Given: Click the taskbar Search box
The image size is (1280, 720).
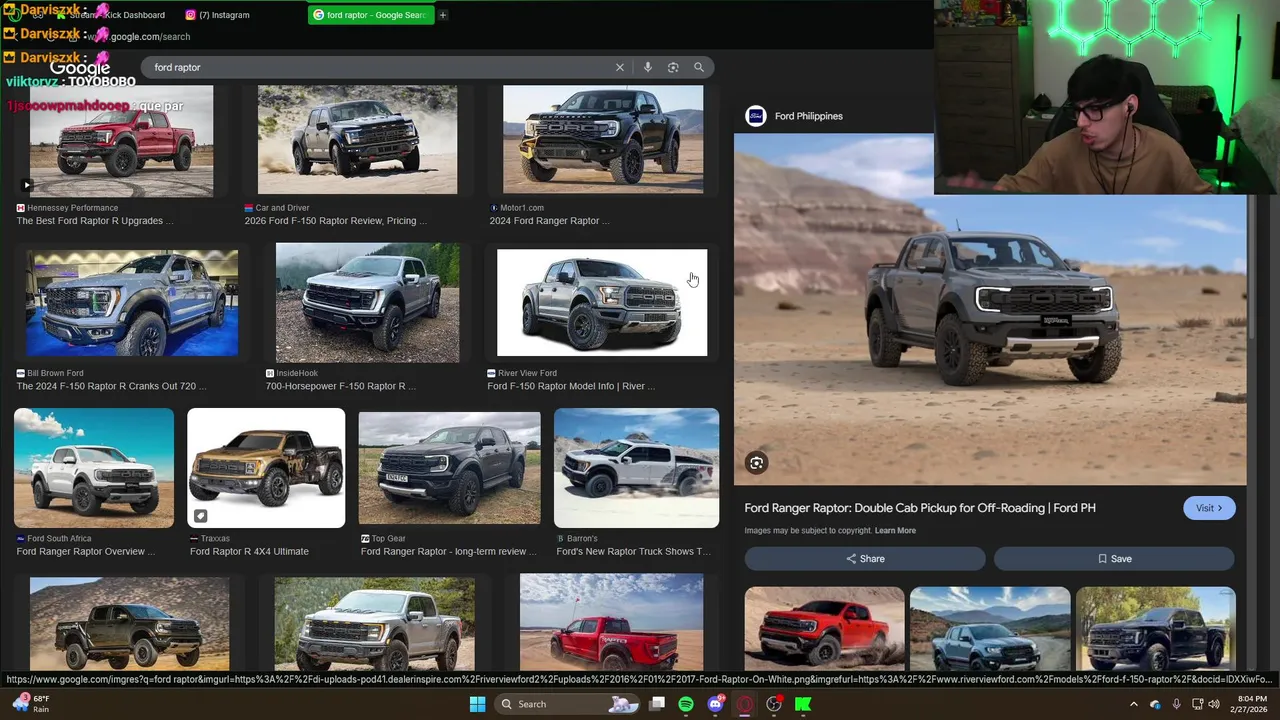Looking at the screenshot, I should pyautogui.click(x=567, y=704).
